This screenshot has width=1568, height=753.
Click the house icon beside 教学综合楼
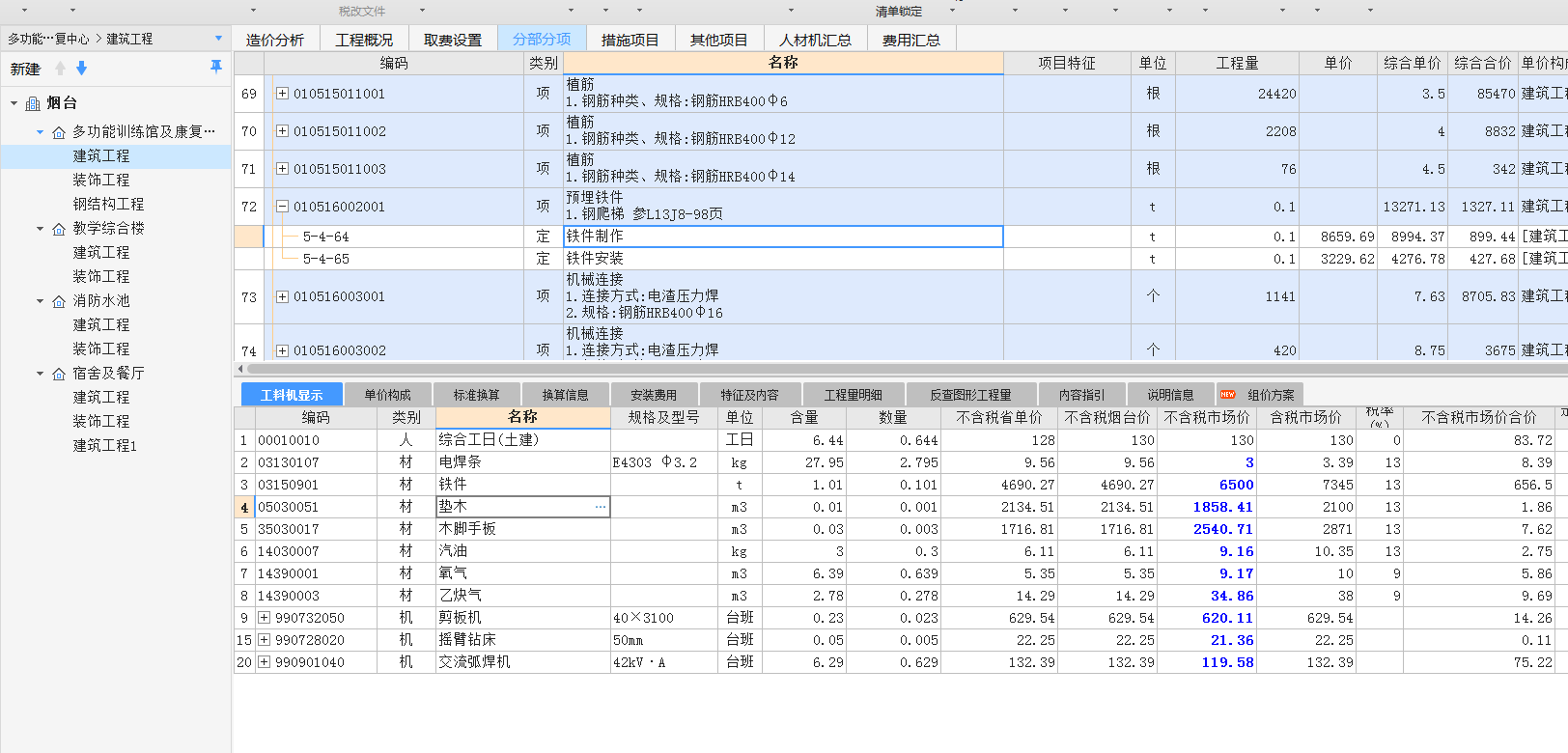[x=59, y=229]
